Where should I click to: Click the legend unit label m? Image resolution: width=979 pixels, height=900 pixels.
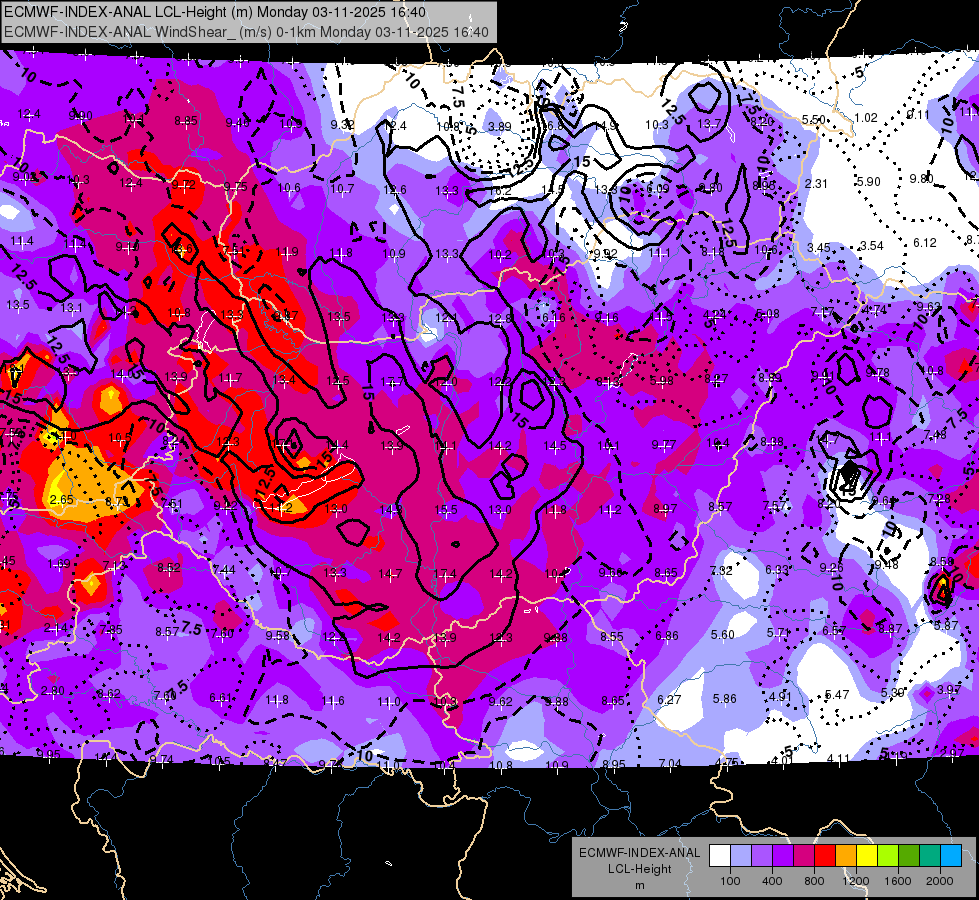pyautogui.click(x=639, y=886)
